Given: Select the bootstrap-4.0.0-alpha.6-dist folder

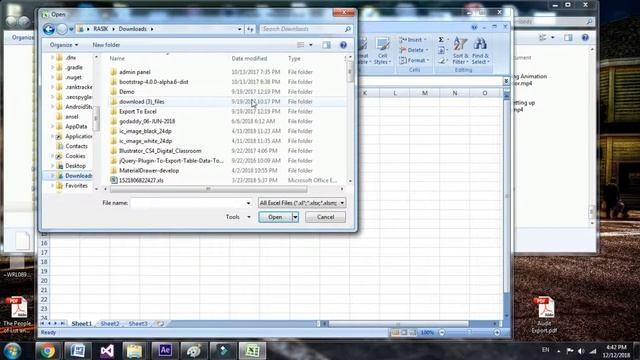Looking at the screenshot, I should (154, 82).
